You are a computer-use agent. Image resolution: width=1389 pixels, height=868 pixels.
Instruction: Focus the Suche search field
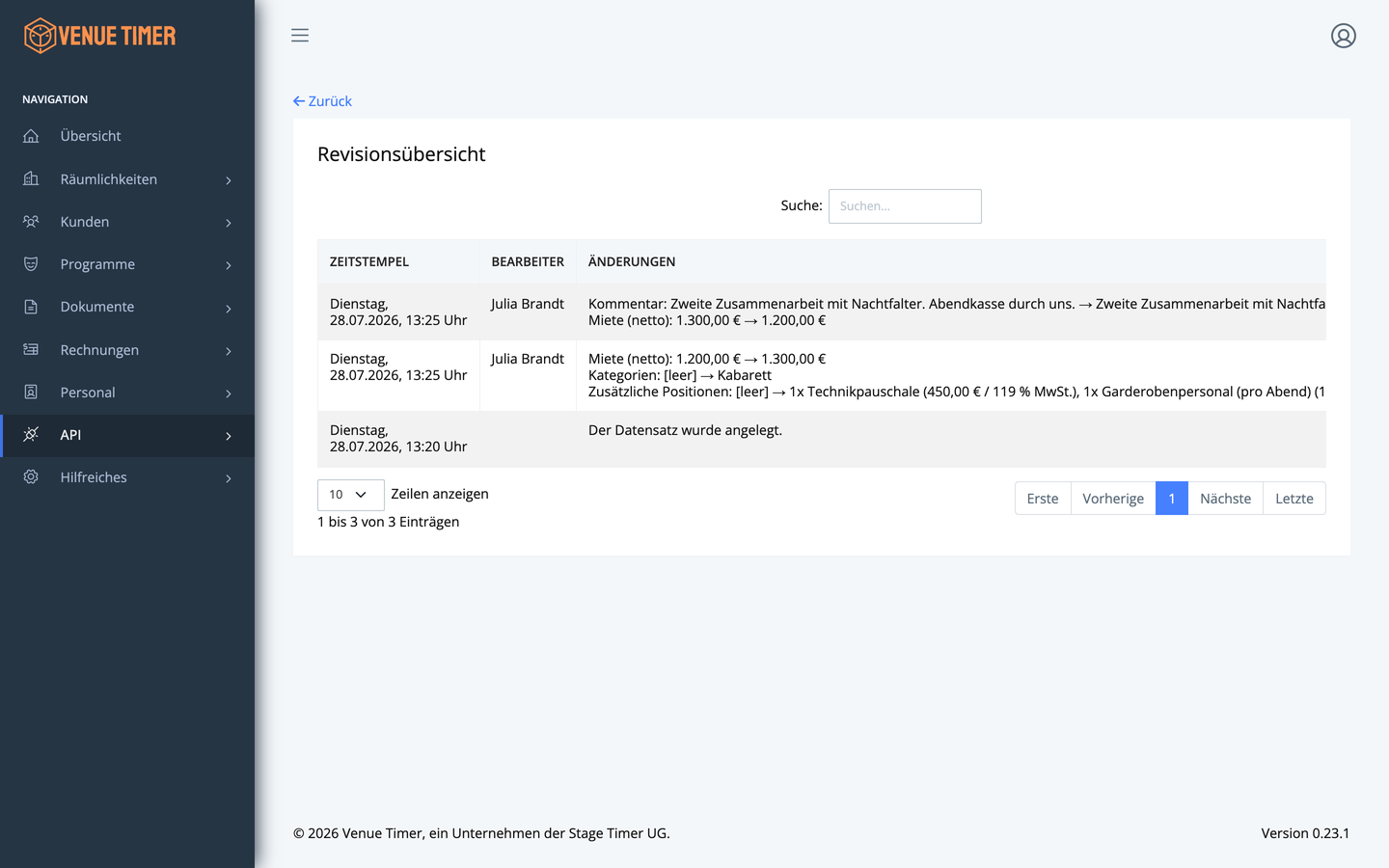905,206
